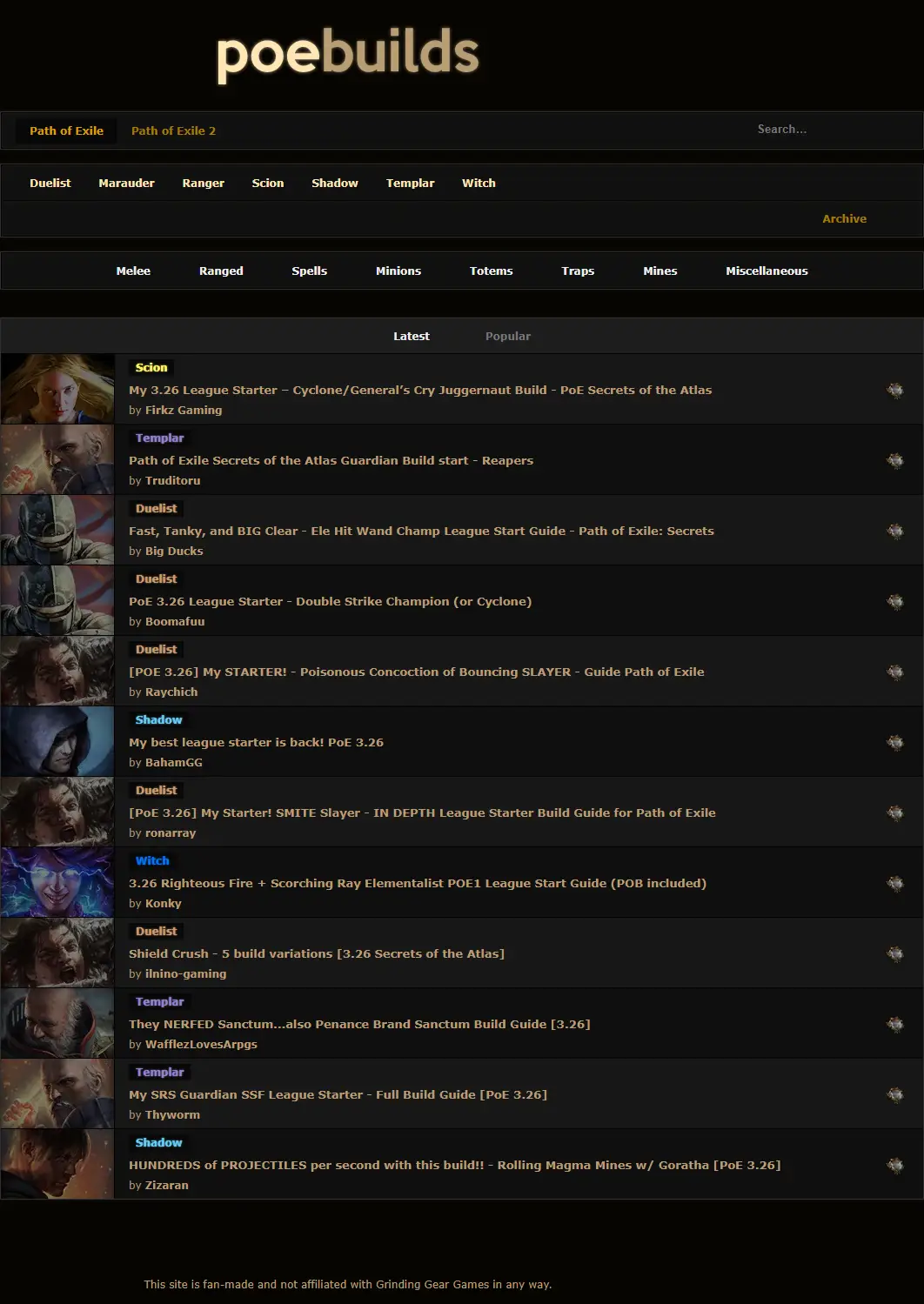Click the small icon on the Firkz Gaming build row
The width and height of the screenshot is (924, 1304).
894,390
